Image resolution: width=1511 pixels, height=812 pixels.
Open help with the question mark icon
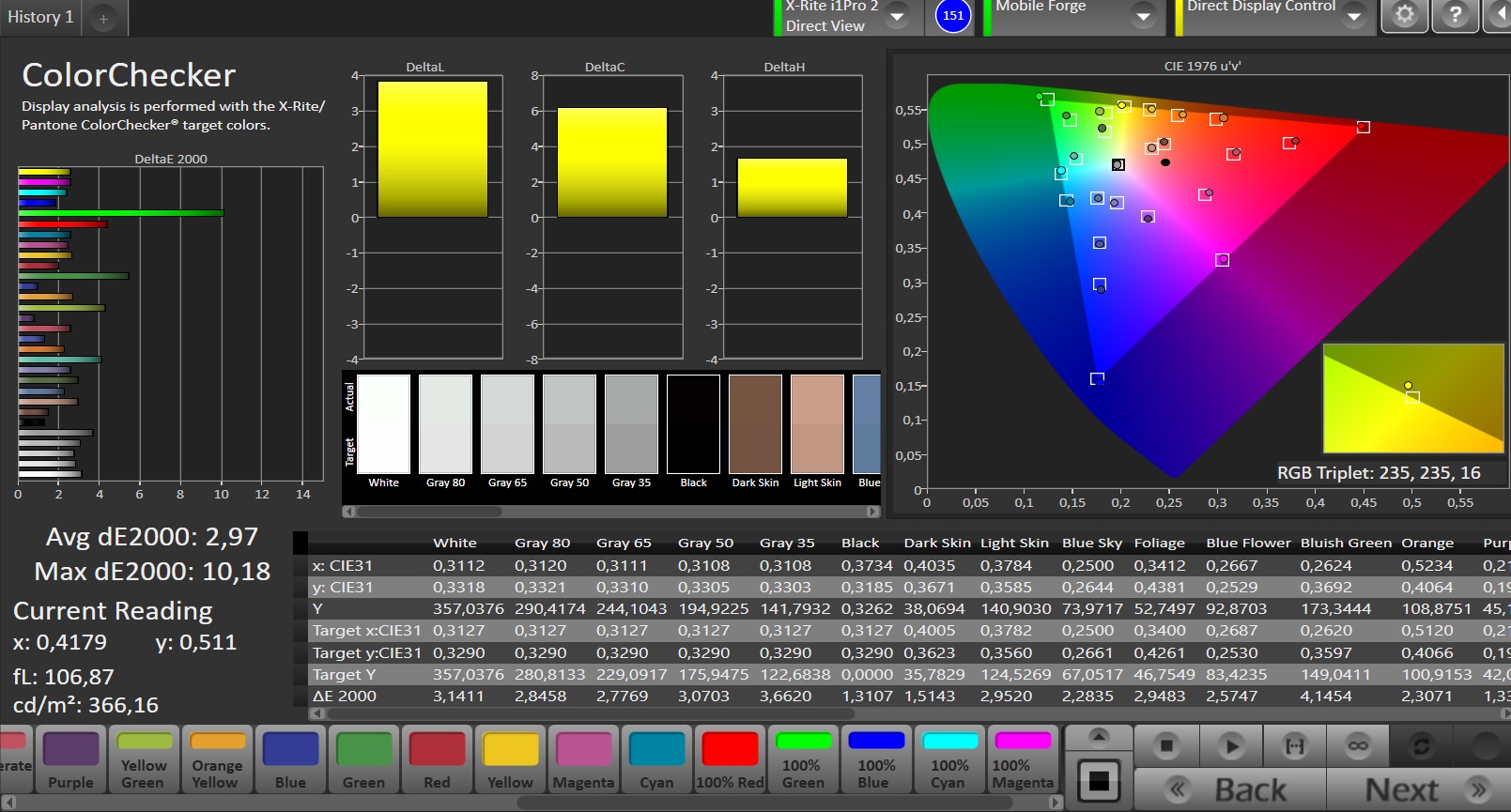(1455, 16)
